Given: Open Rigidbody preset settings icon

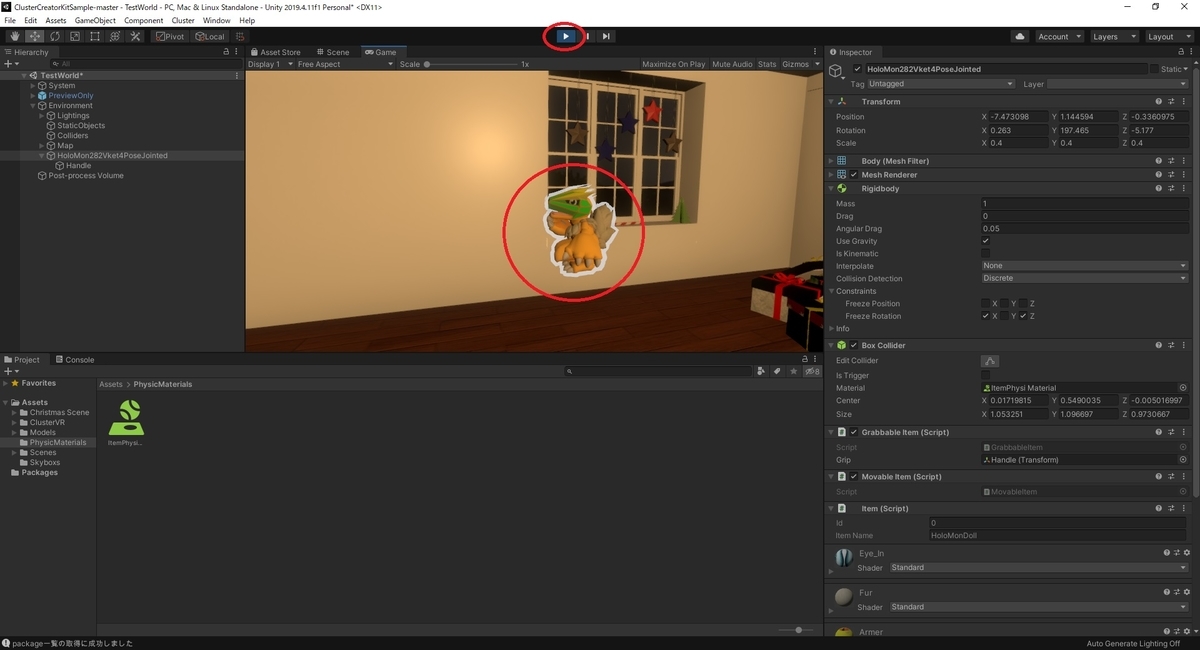Looking at the screenshot, I should [1173, 189].
